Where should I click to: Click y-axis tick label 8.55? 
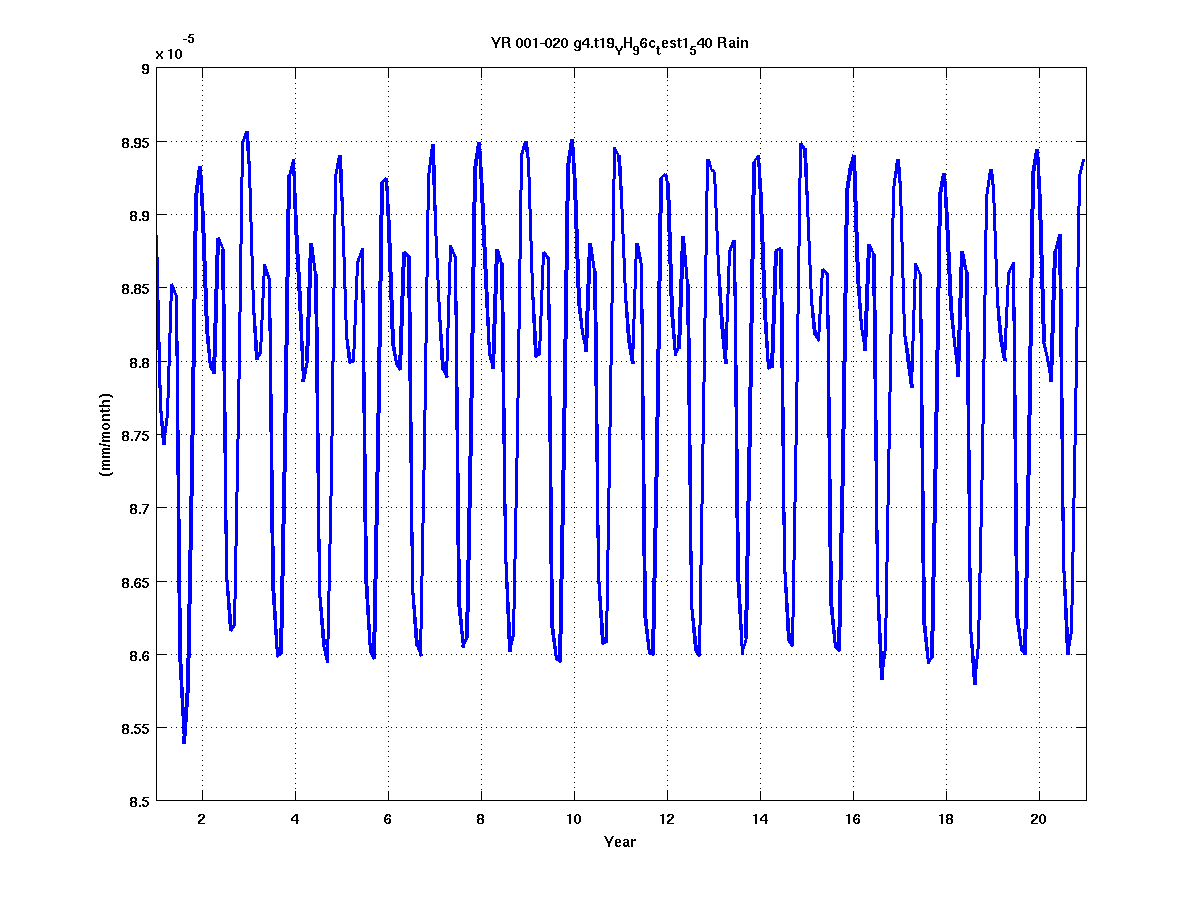point(135,728)
